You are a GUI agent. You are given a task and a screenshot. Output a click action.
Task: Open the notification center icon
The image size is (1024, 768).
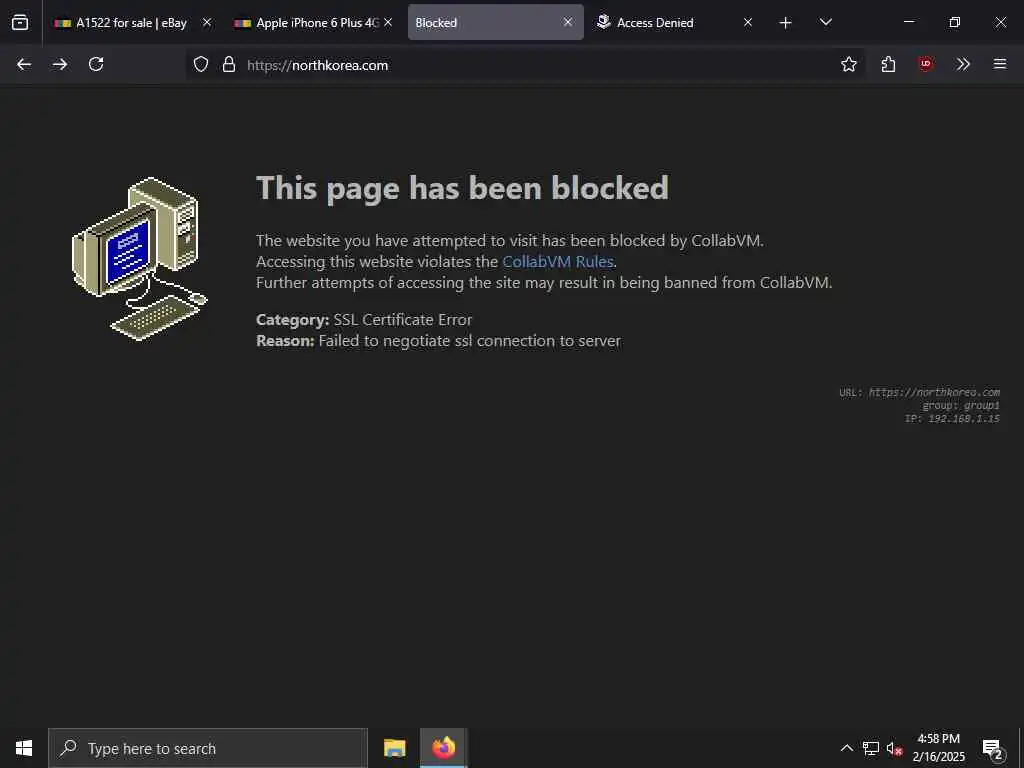993,749
